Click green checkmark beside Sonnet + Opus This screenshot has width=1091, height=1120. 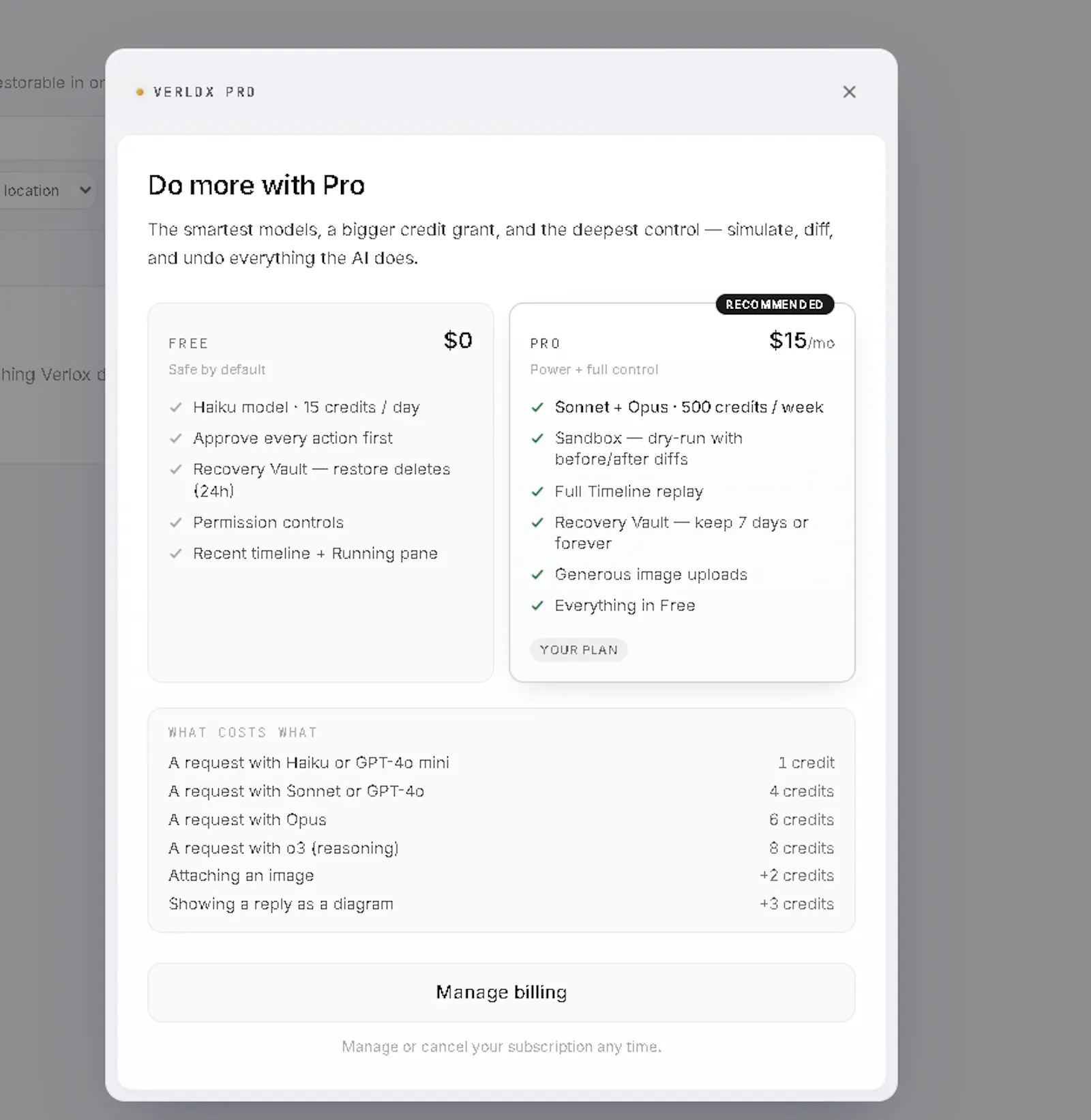(x=537, y=407)
